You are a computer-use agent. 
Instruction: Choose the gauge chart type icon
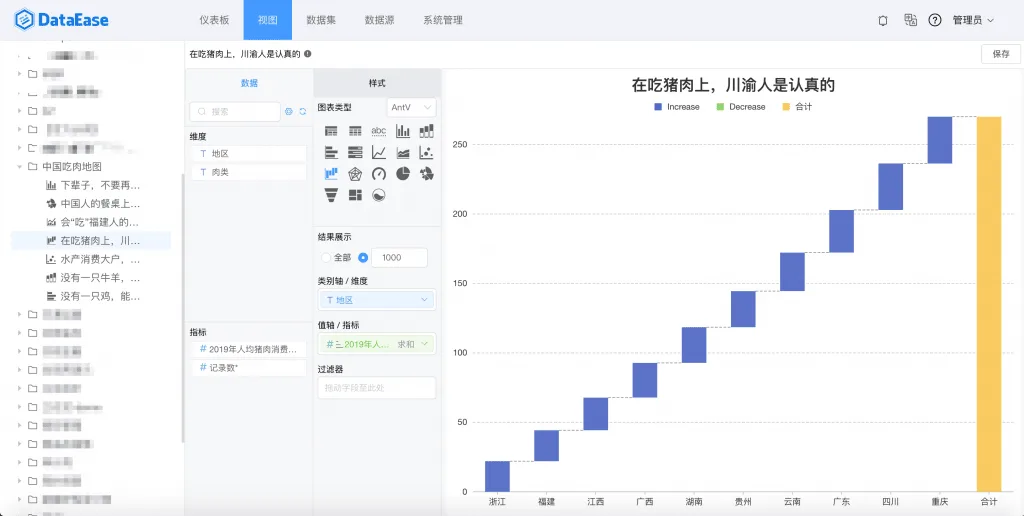coord(379,174)
